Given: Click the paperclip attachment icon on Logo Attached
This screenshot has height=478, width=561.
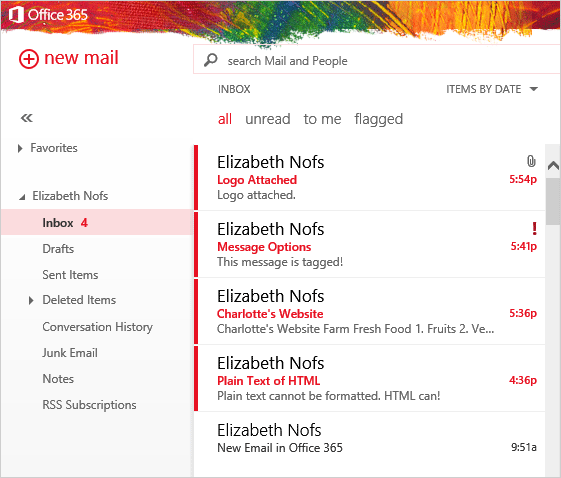Looking at the screenshot, I should click(x=531, y=161).
